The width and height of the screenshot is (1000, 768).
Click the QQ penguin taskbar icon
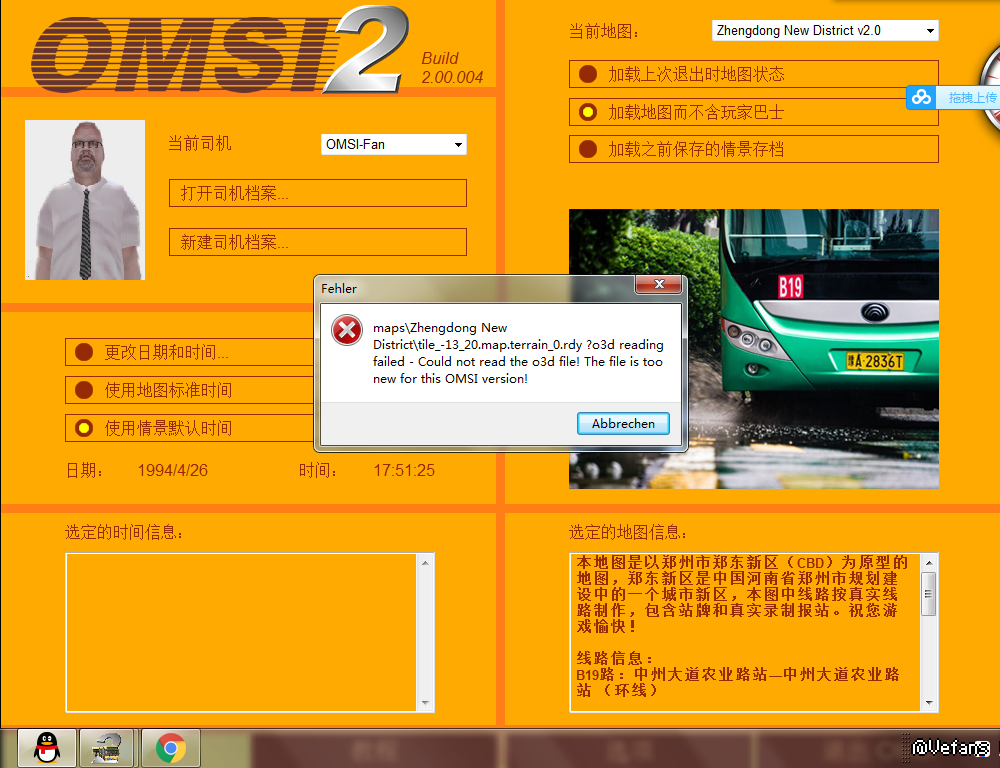tap(47, 748)
